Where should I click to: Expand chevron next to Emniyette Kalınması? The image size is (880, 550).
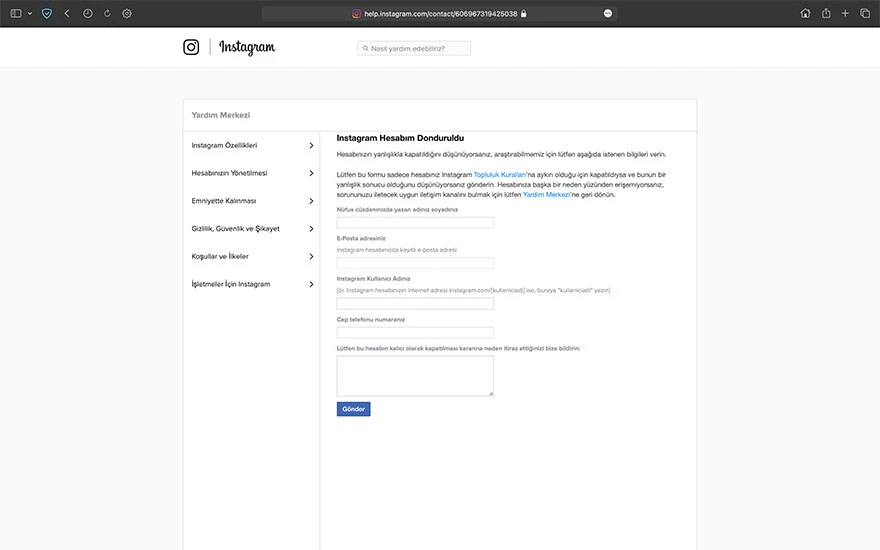pyautogui.click(x=311, y=201)
